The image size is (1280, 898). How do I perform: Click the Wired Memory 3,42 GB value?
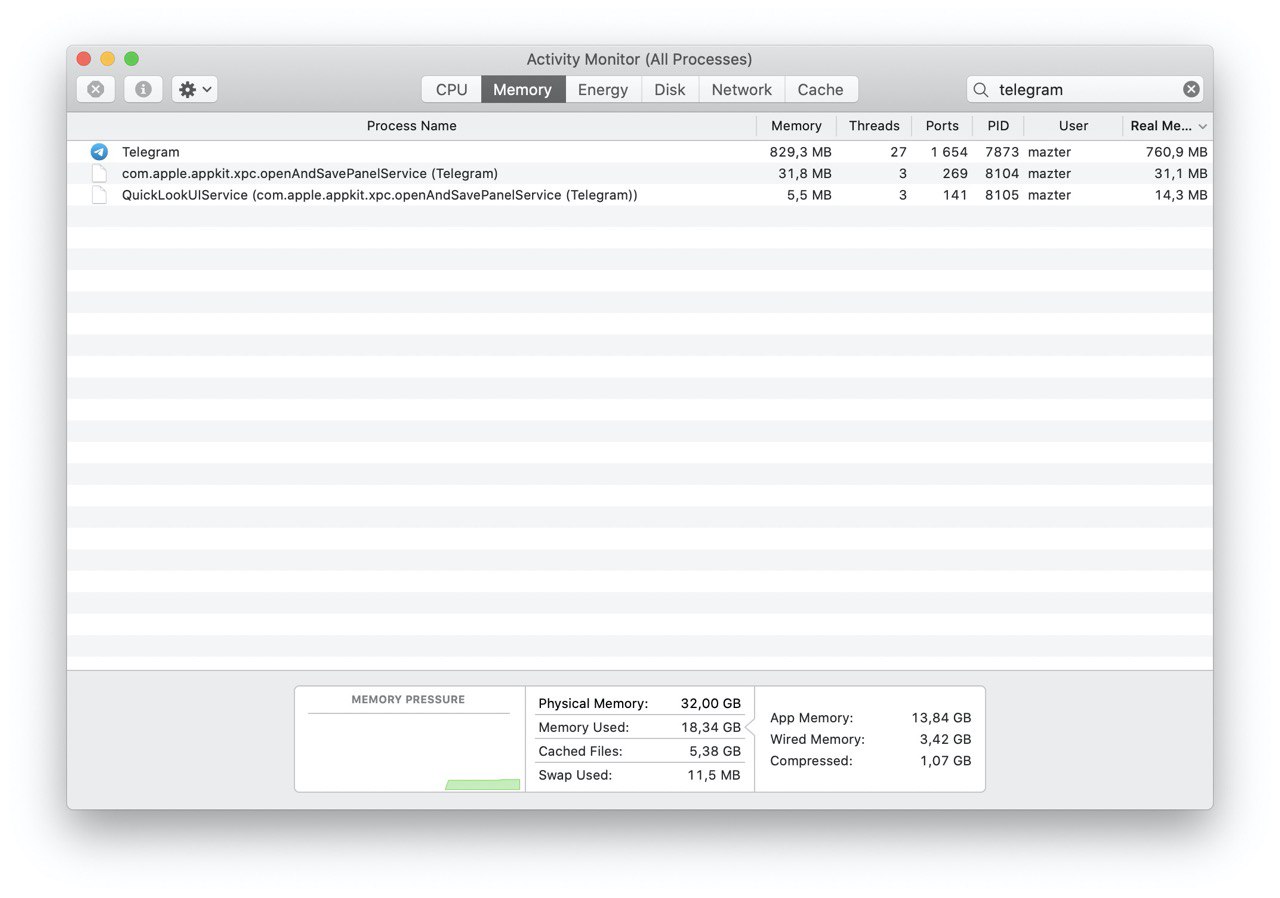[945, 739]
